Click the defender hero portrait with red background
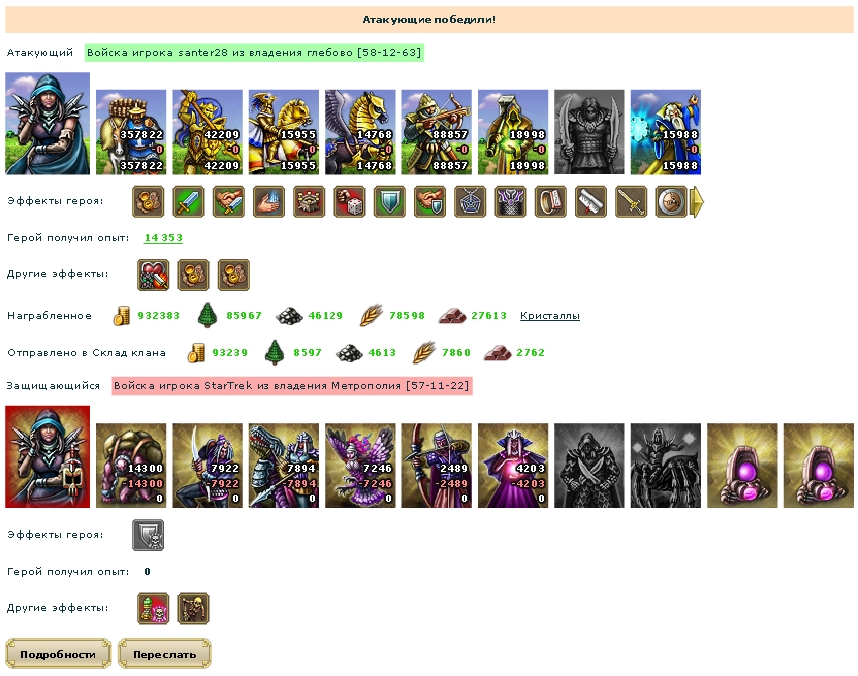This screenshot has height=676, width=858. 48,457
